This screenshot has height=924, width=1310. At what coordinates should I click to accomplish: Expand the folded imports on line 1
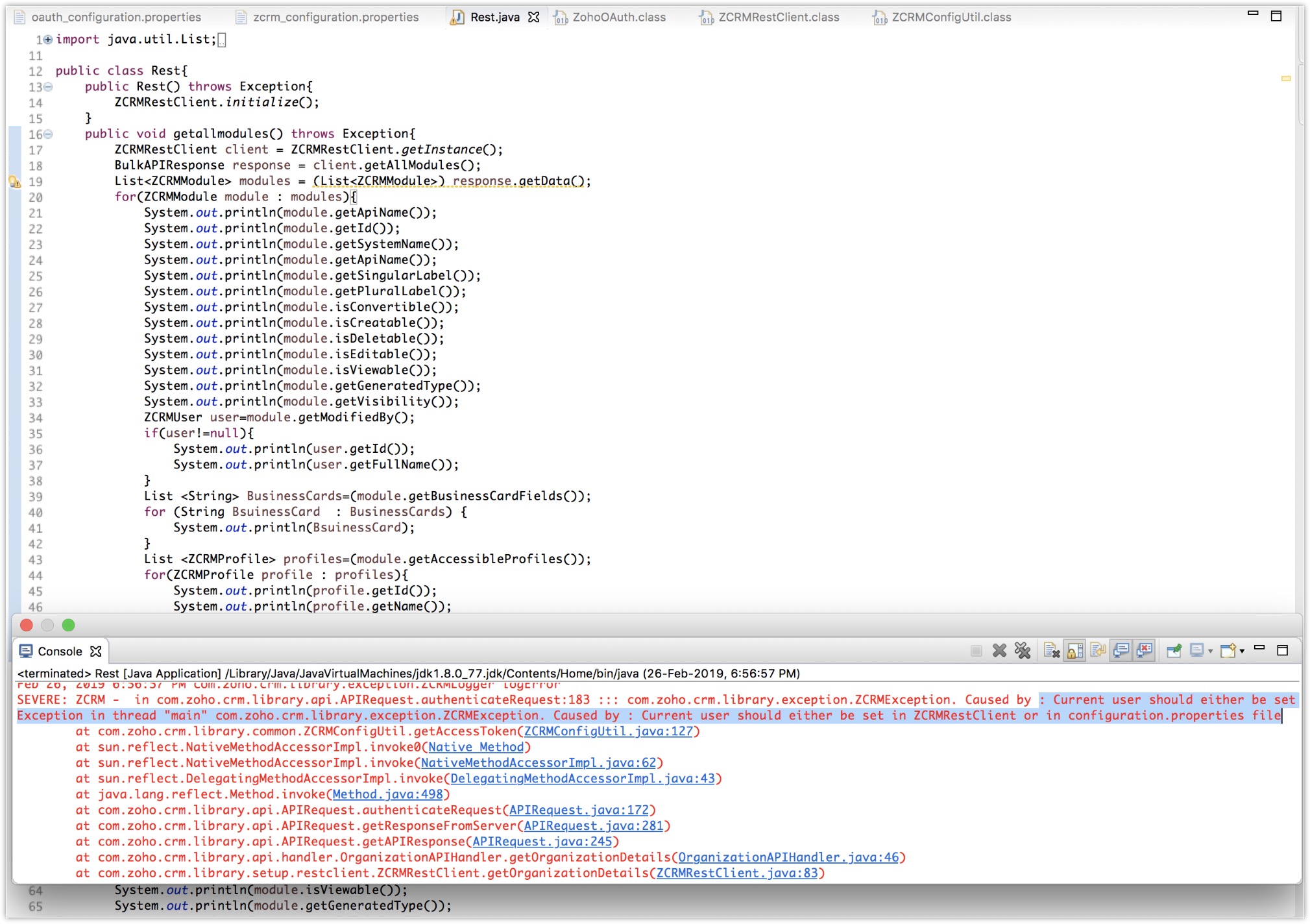48,40
